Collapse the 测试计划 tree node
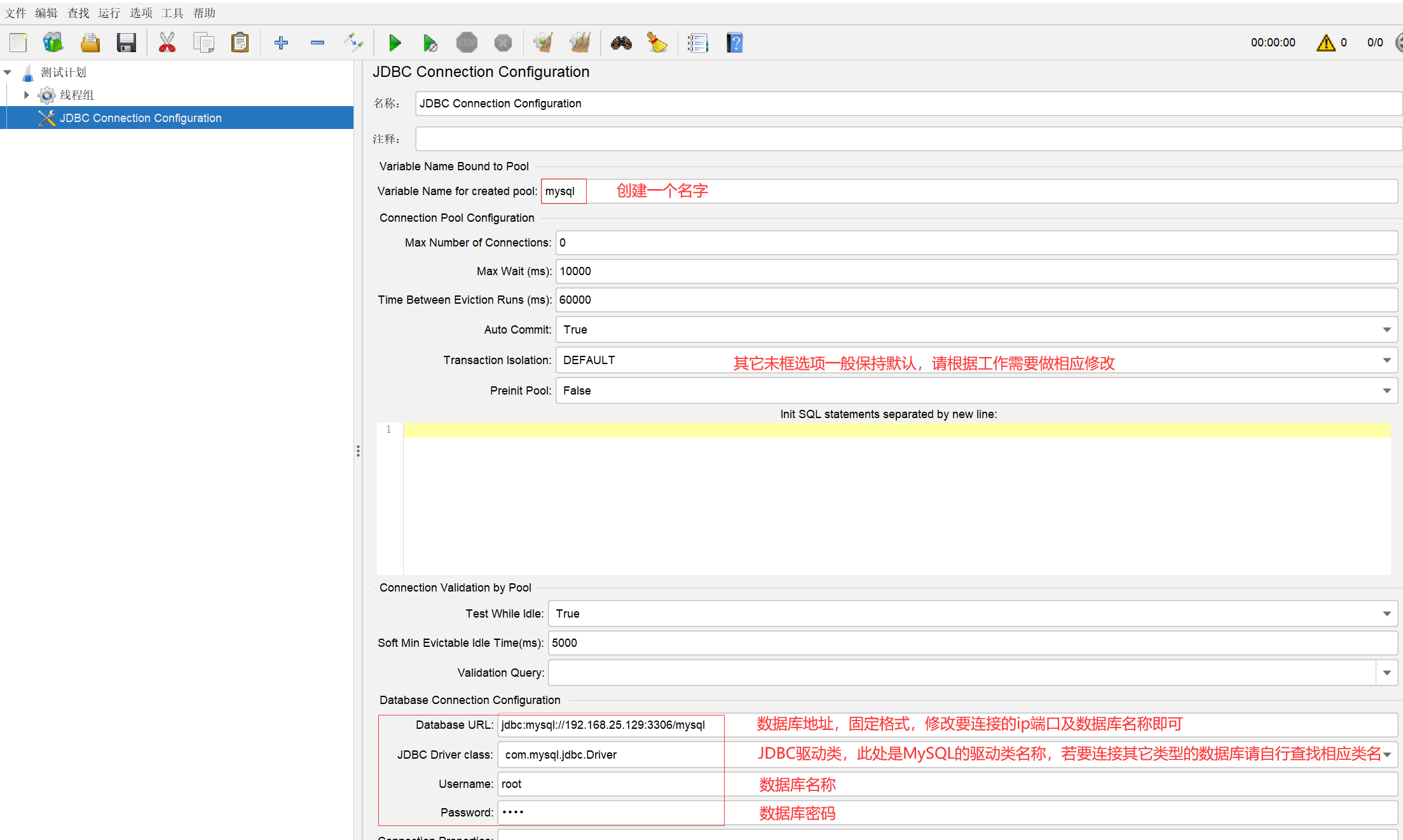The image size is (1403, 840). [x=8, y=72]
